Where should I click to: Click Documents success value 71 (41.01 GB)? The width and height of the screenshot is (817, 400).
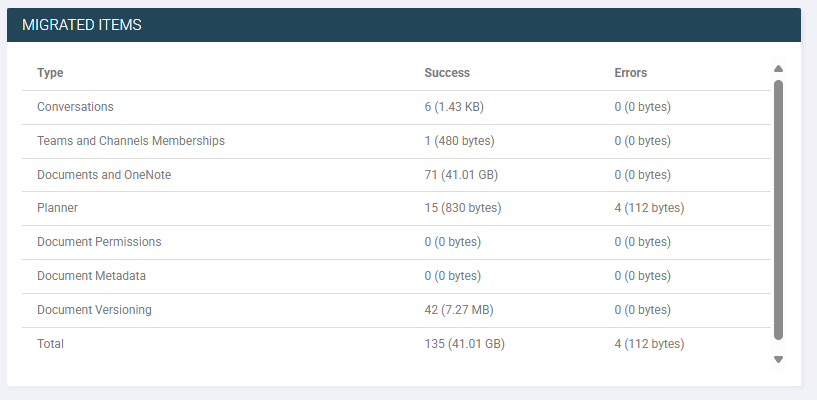(x=461, y=175)
